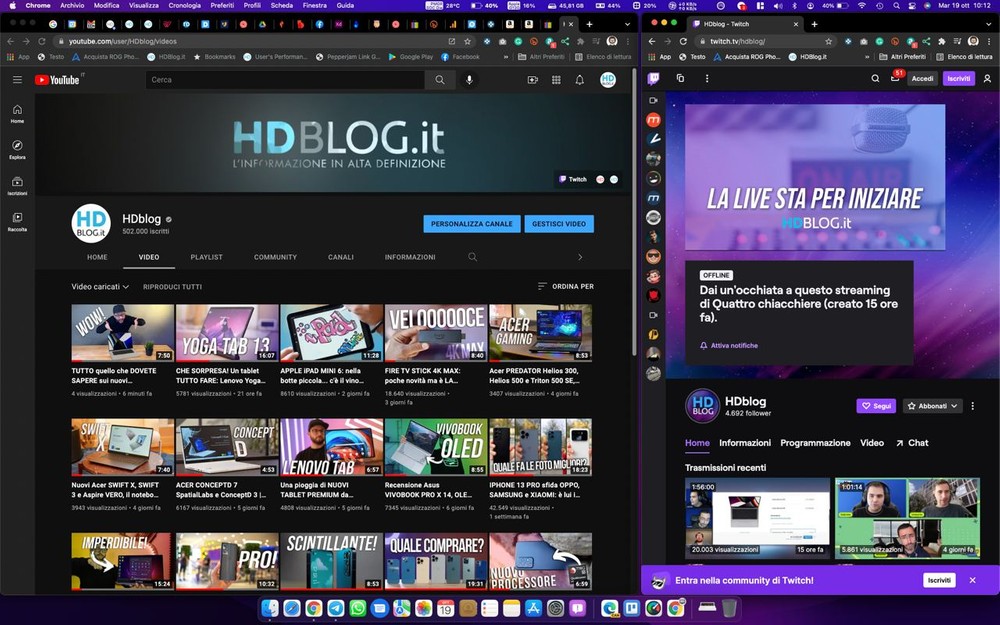Open Iscrizioni in the YouTube sidebar
The width and height of the screenshot is (1000, 625).
tap(17, 186)
